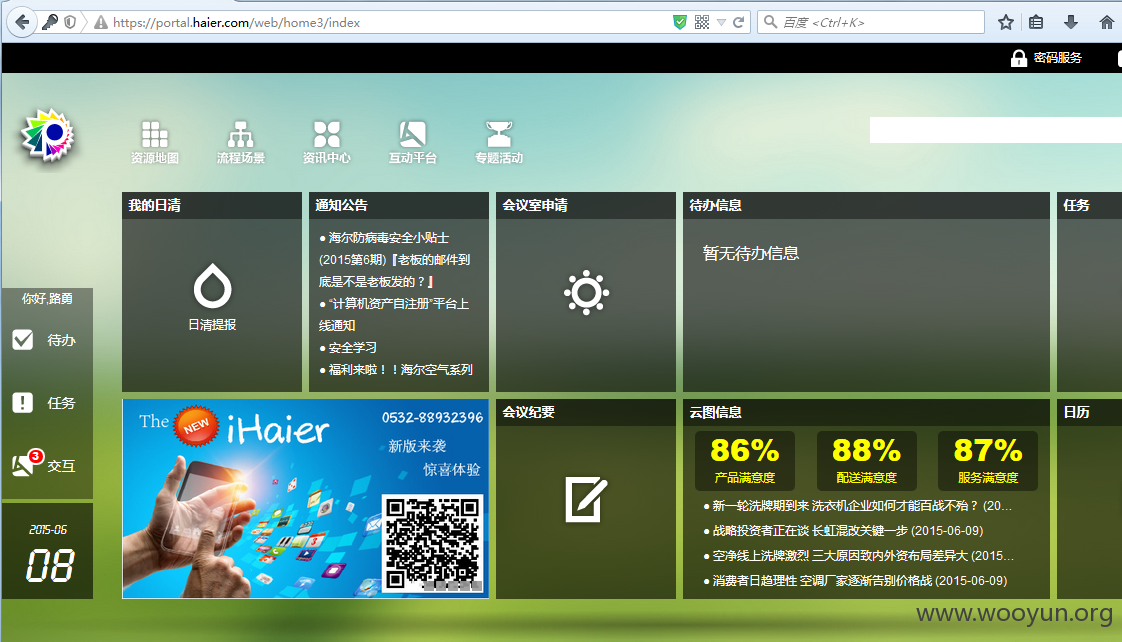The width and height of the screenshot is (1122, 642).
Task: Open 互动平台 interactive platform icon
Action: point(412,142)
